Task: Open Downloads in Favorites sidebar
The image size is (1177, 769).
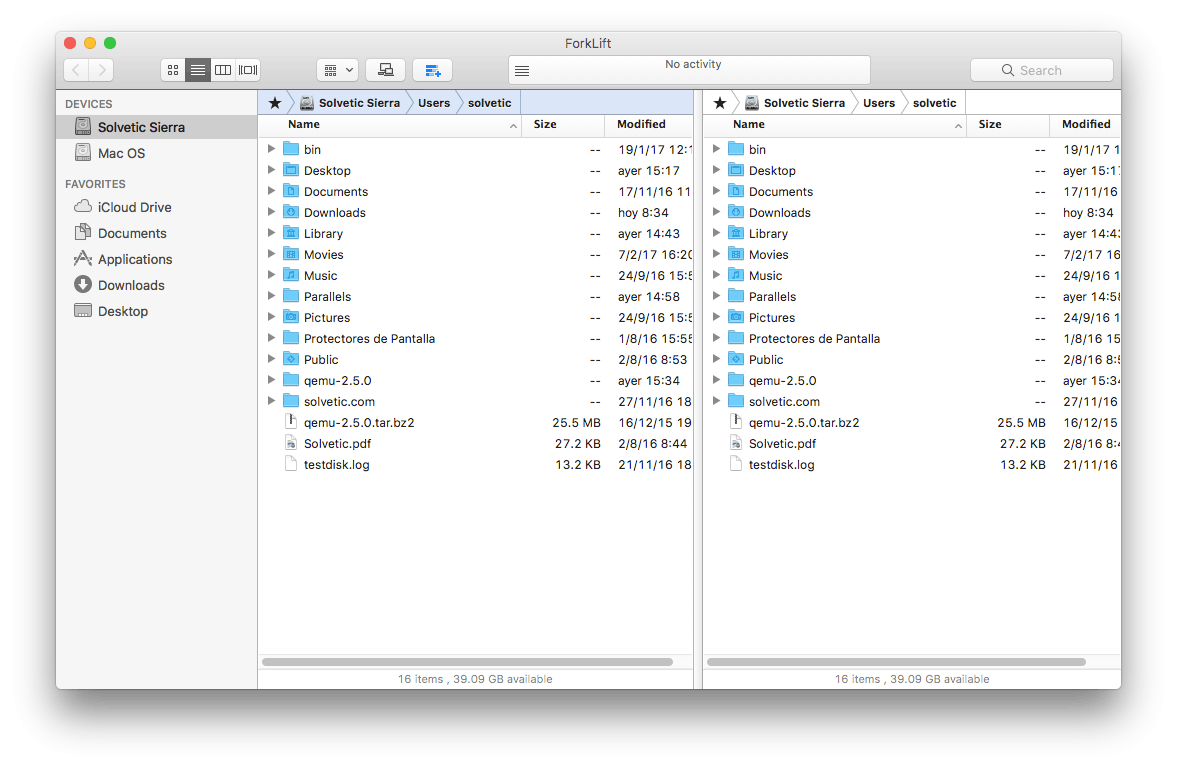Action: pos(157,285)
